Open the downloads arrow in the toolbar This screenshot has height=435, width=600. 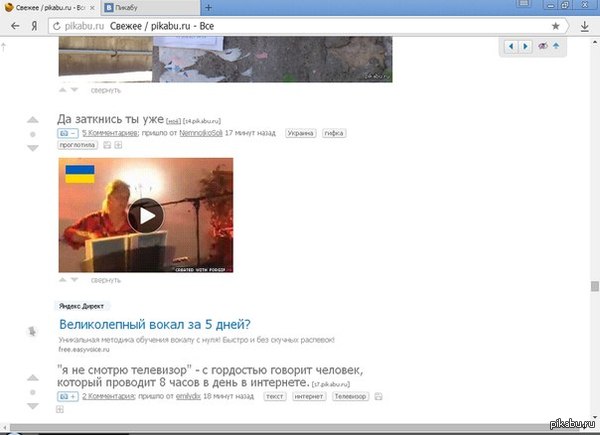pyautogui.click(x=585, y=25)
